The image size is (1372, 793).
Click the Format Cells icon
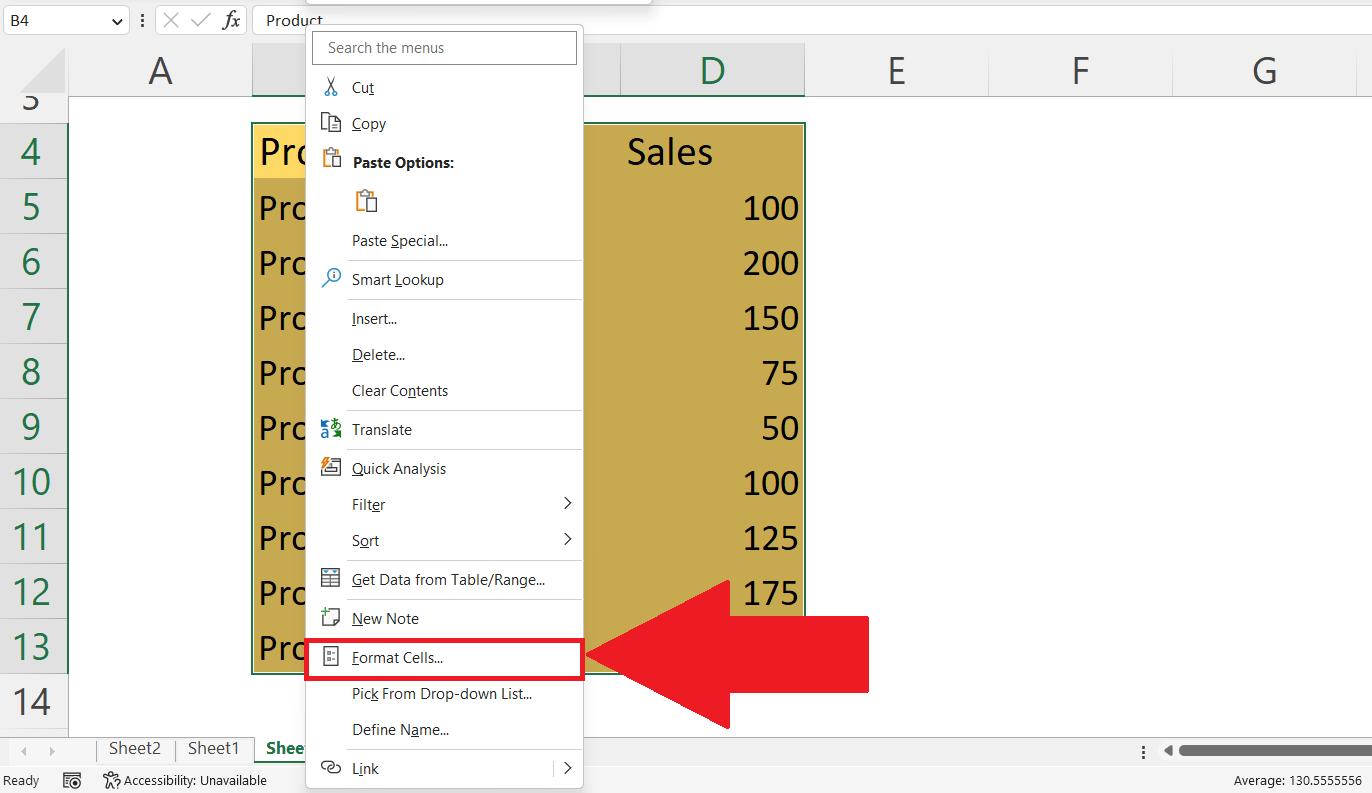(331, 656)
